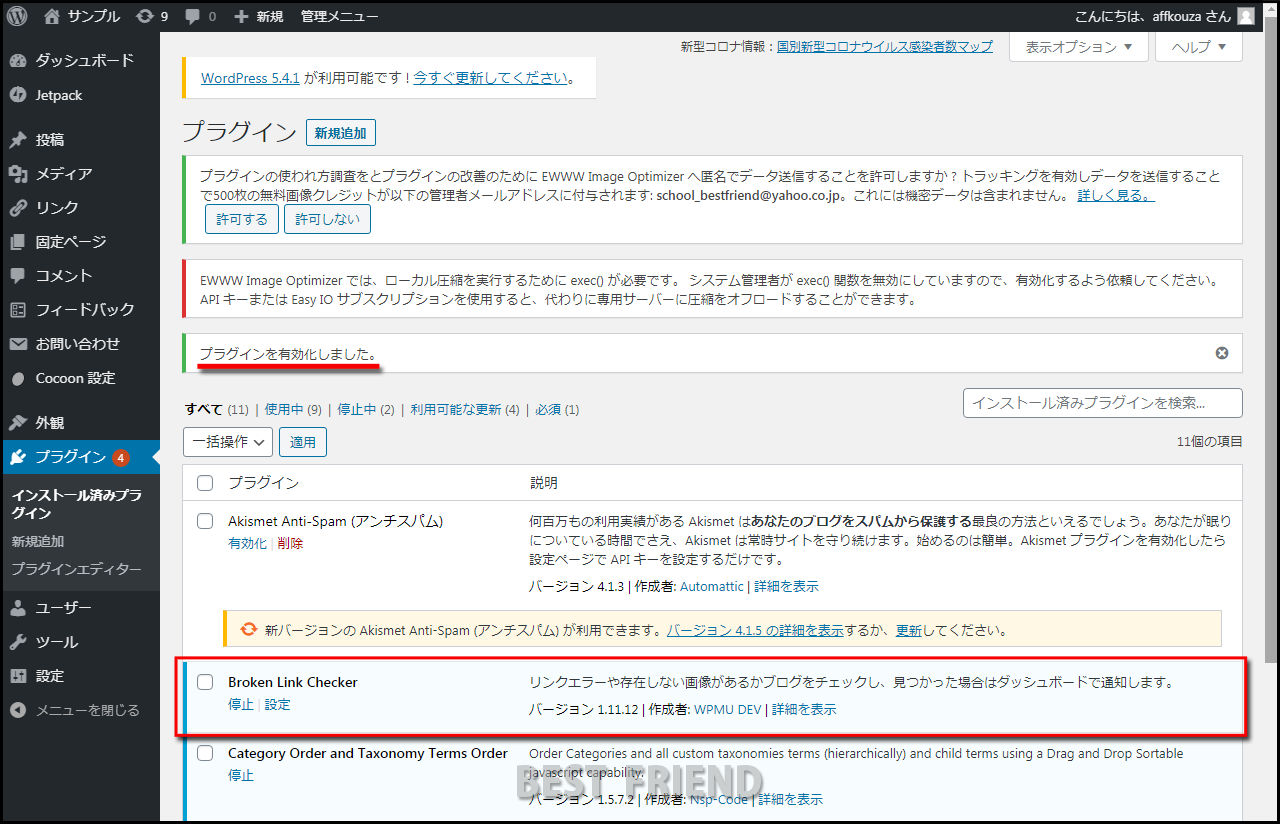Click 停止 under Category Order plugin
The width and height of the screenshot is (1280, 824).
click(x=241, y=775)
